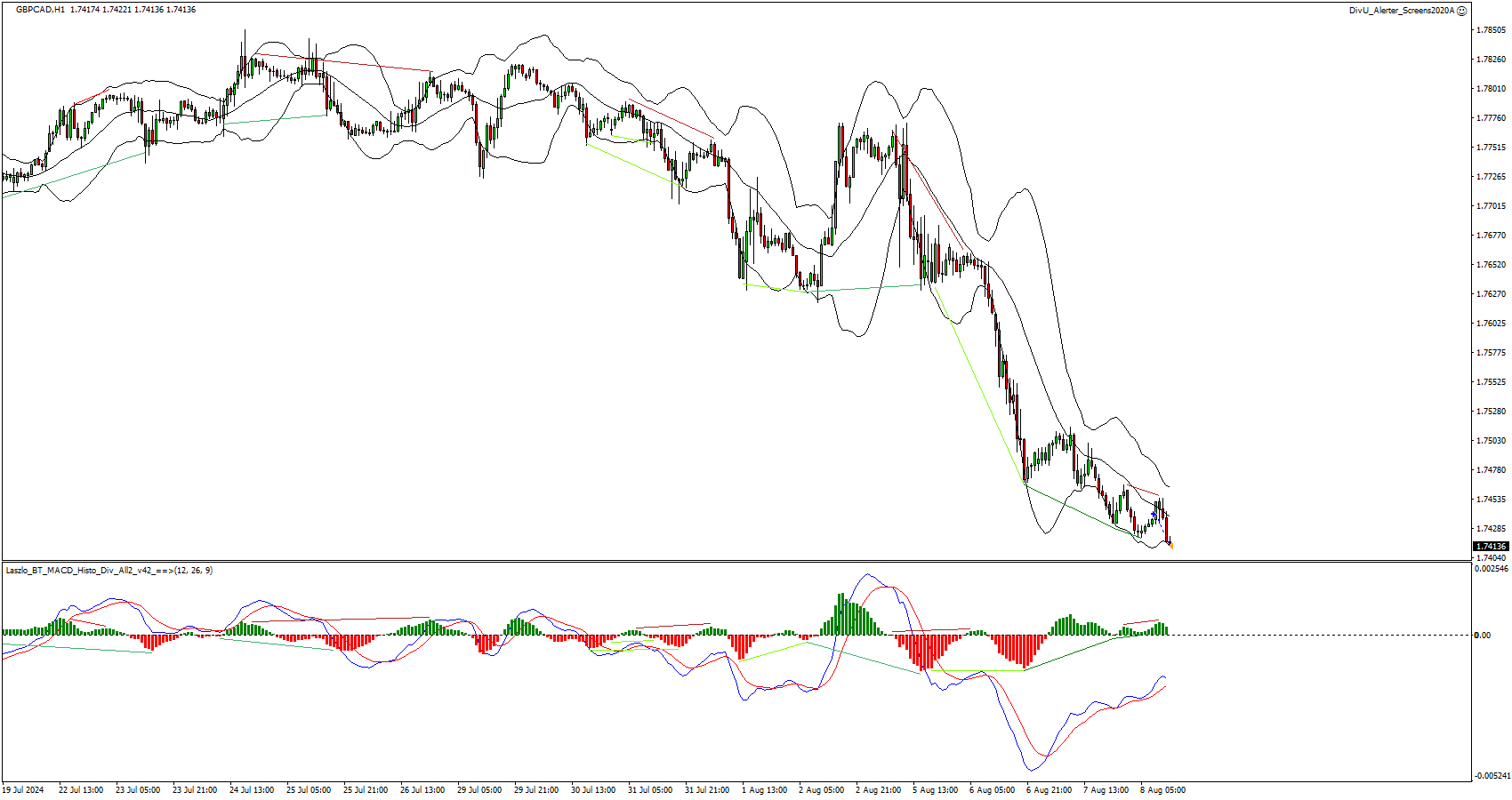Click the 1.76270 level on price axis

tap(1491, 294)
